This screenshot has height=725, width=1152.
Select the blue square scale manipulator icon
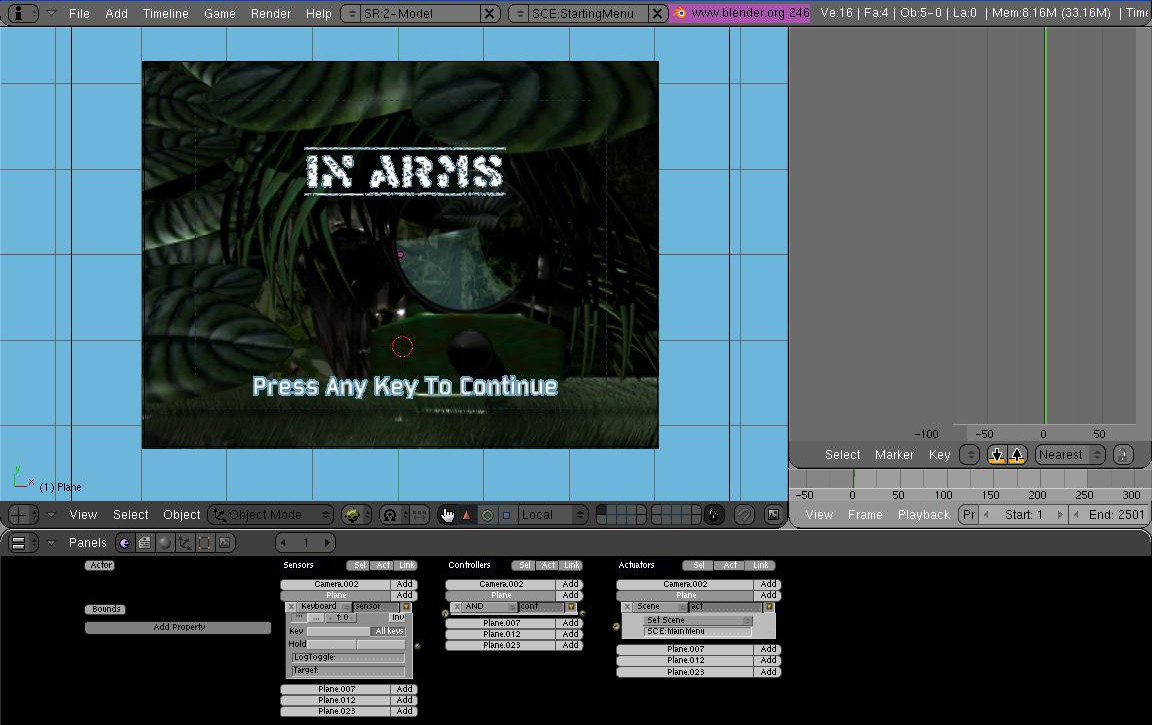tap(506, 515)
